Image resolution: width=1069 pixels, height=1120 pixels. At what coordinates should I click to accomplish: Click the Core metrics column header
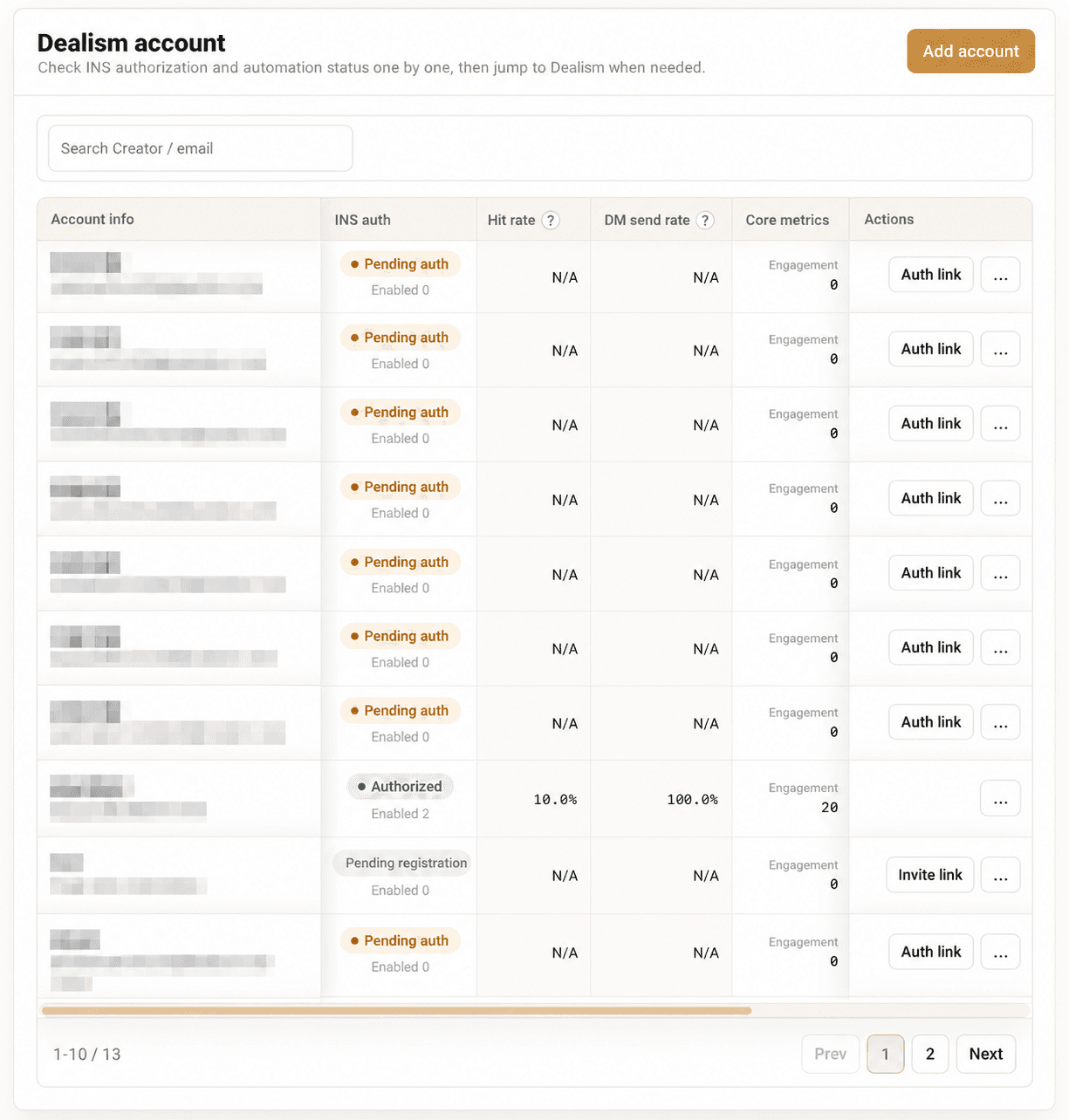point(787,220)
